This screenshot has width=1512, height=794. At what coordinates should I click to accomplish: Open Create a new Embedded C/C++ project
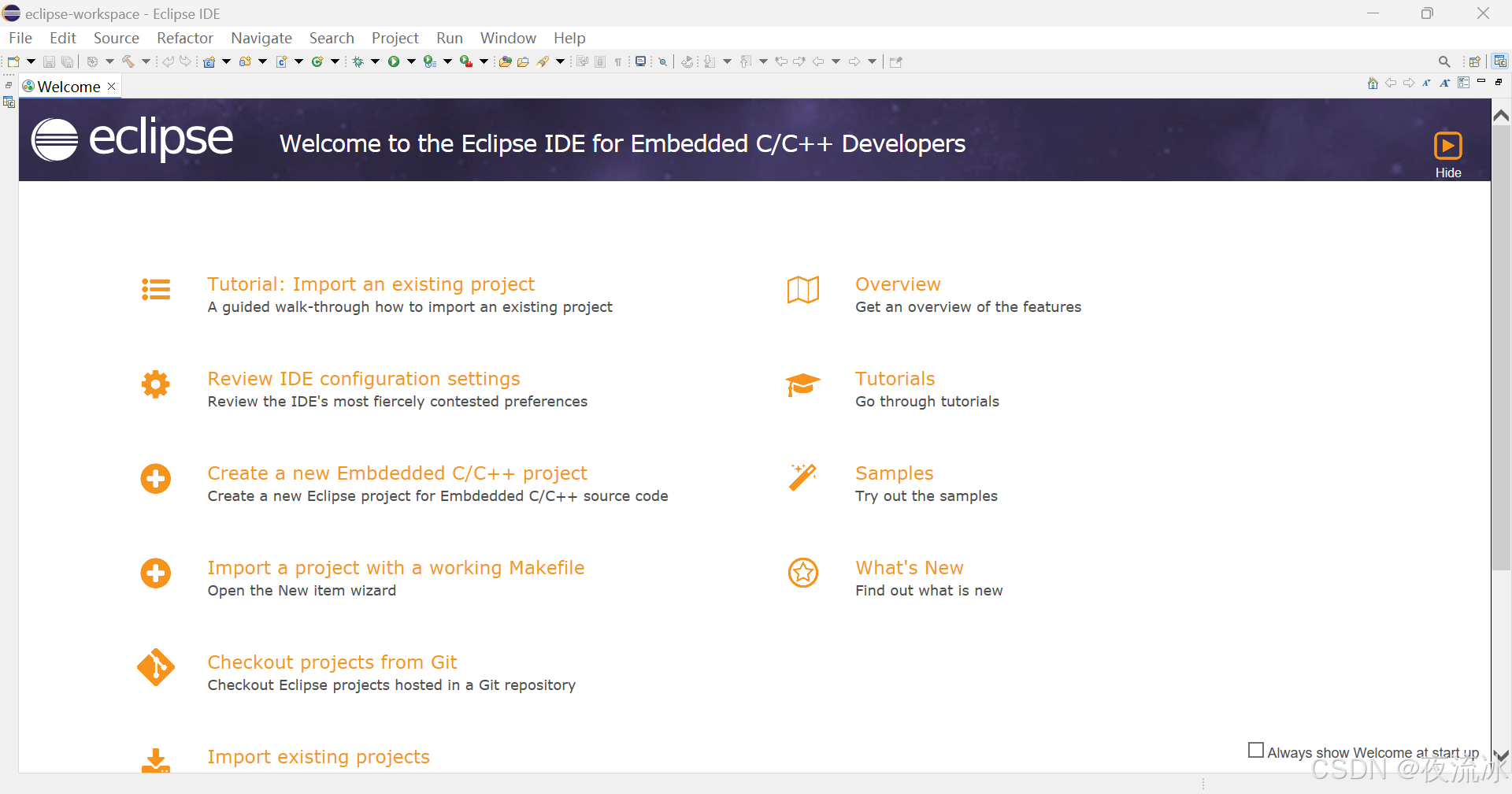tap(397, 473)
